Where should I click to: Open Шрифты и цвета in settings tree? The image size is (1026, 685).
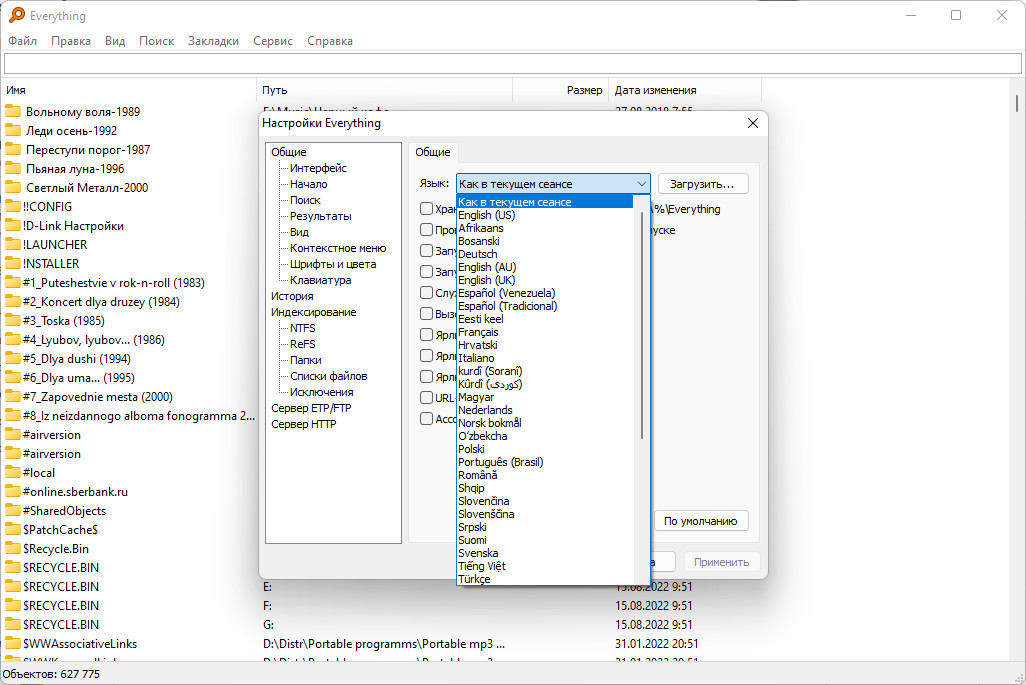point(333,264)
